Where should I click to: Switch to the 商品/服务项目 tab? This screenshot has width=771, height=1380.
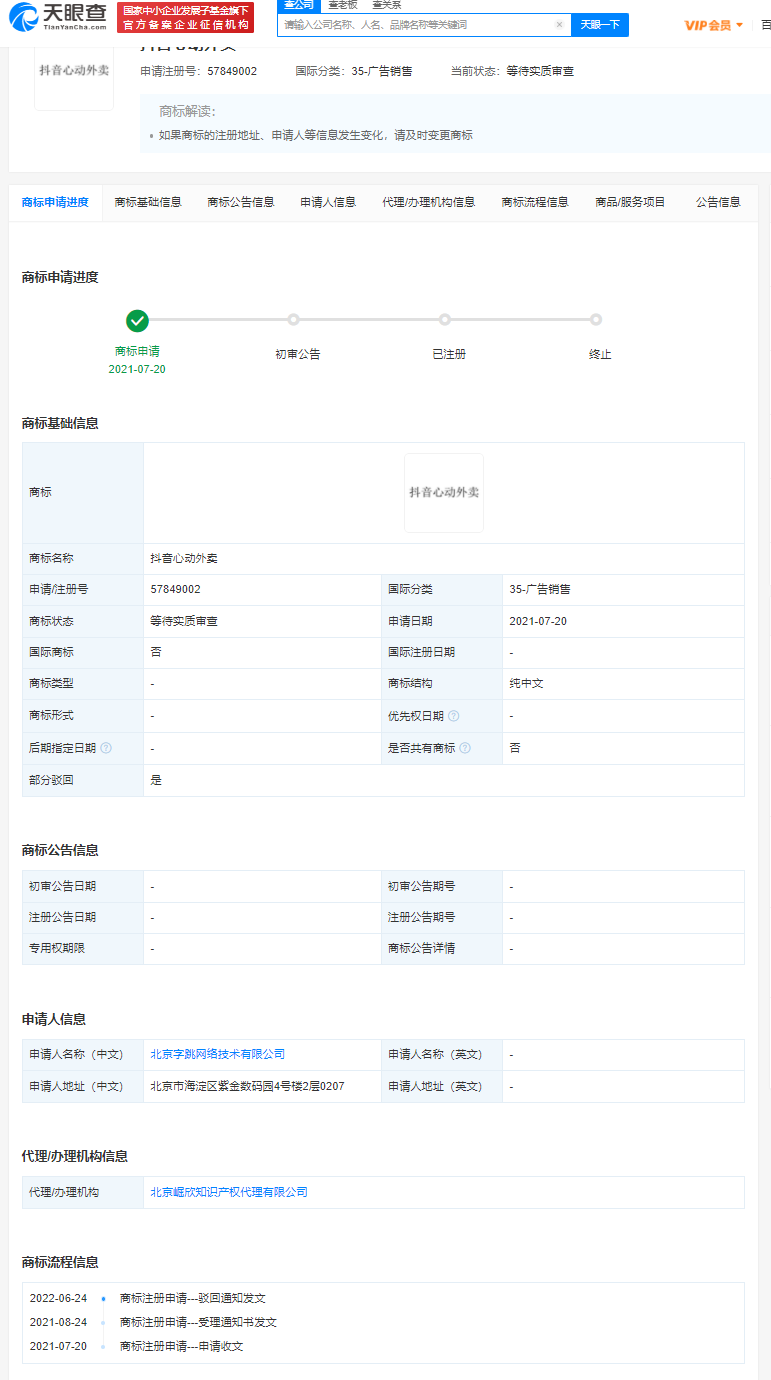tap(630, 202)
